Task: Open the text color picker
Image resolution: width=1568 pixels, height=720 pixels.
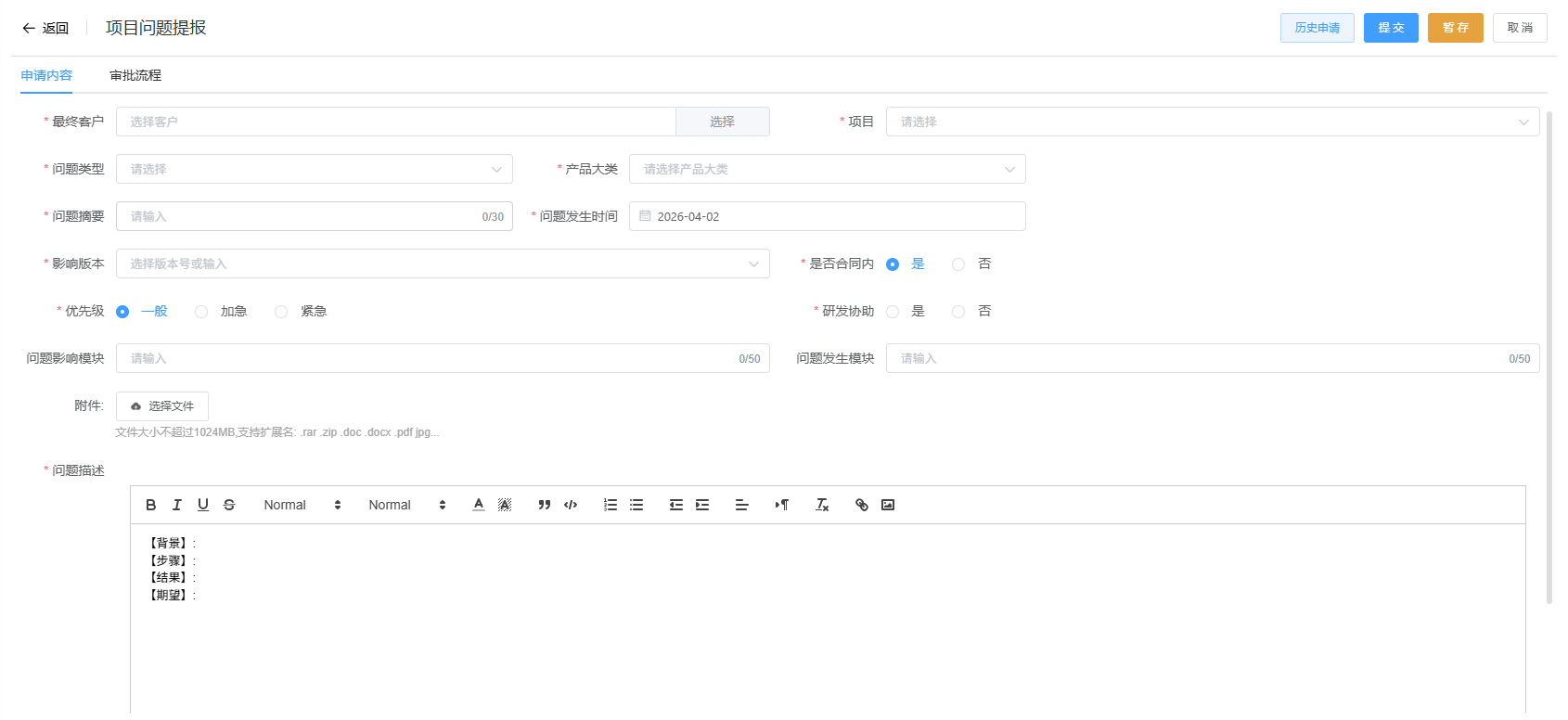Action: [x=479, y=505]
